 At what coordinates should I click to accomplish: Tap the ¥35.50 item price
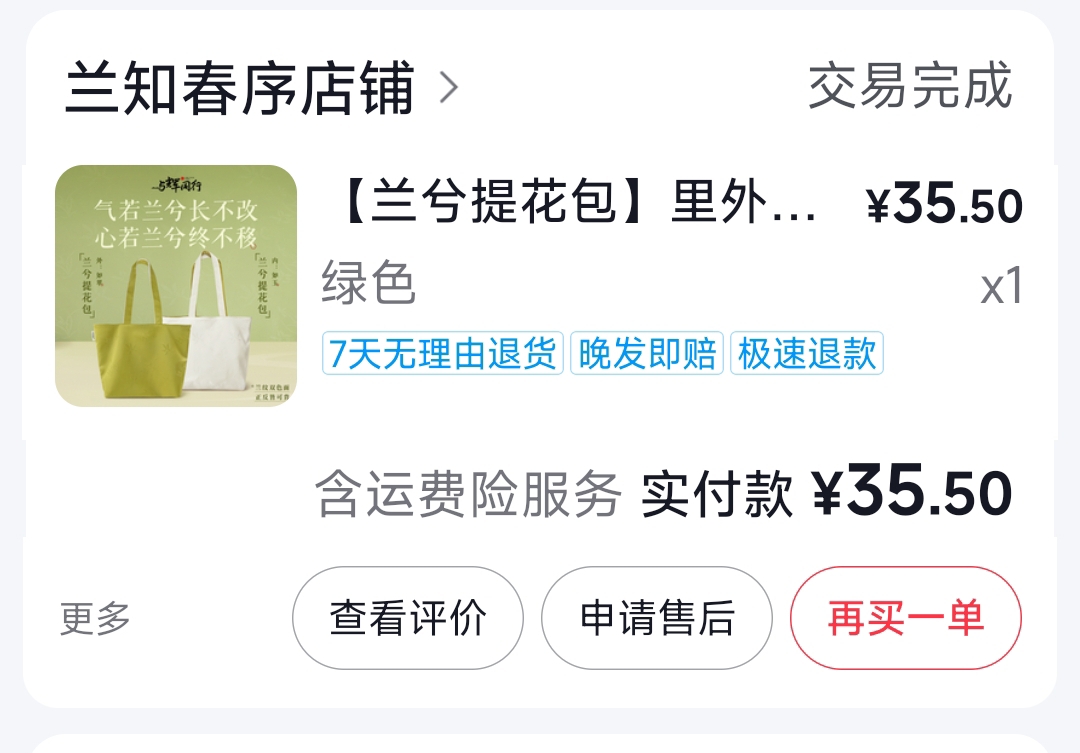(x=944, y=204)
